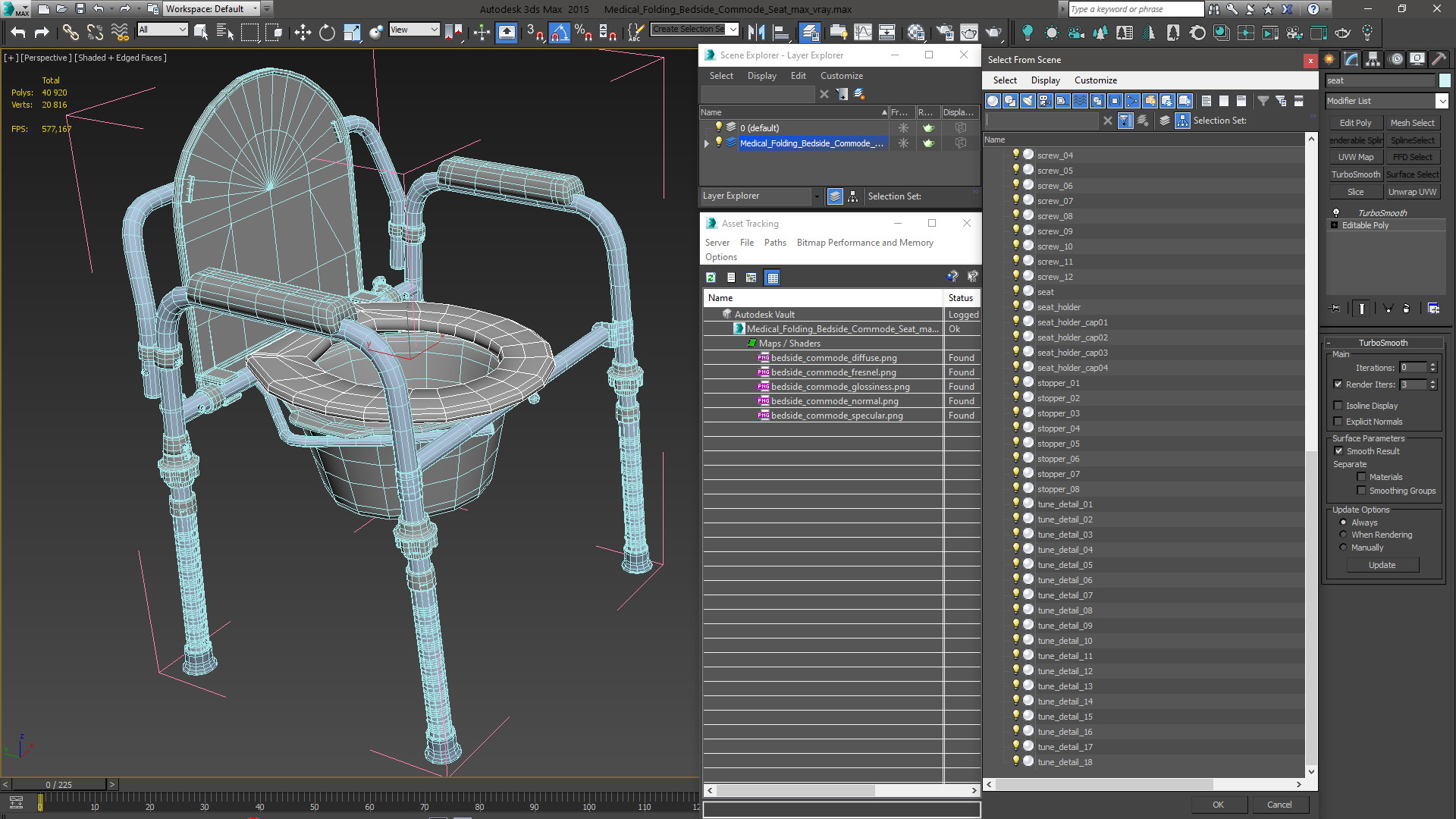Image resolution: width=1456 pixels, height=819 pixels.
Task: Toggle Display Geometry filter in Select From Scene
Action: (x=993, y=101)
